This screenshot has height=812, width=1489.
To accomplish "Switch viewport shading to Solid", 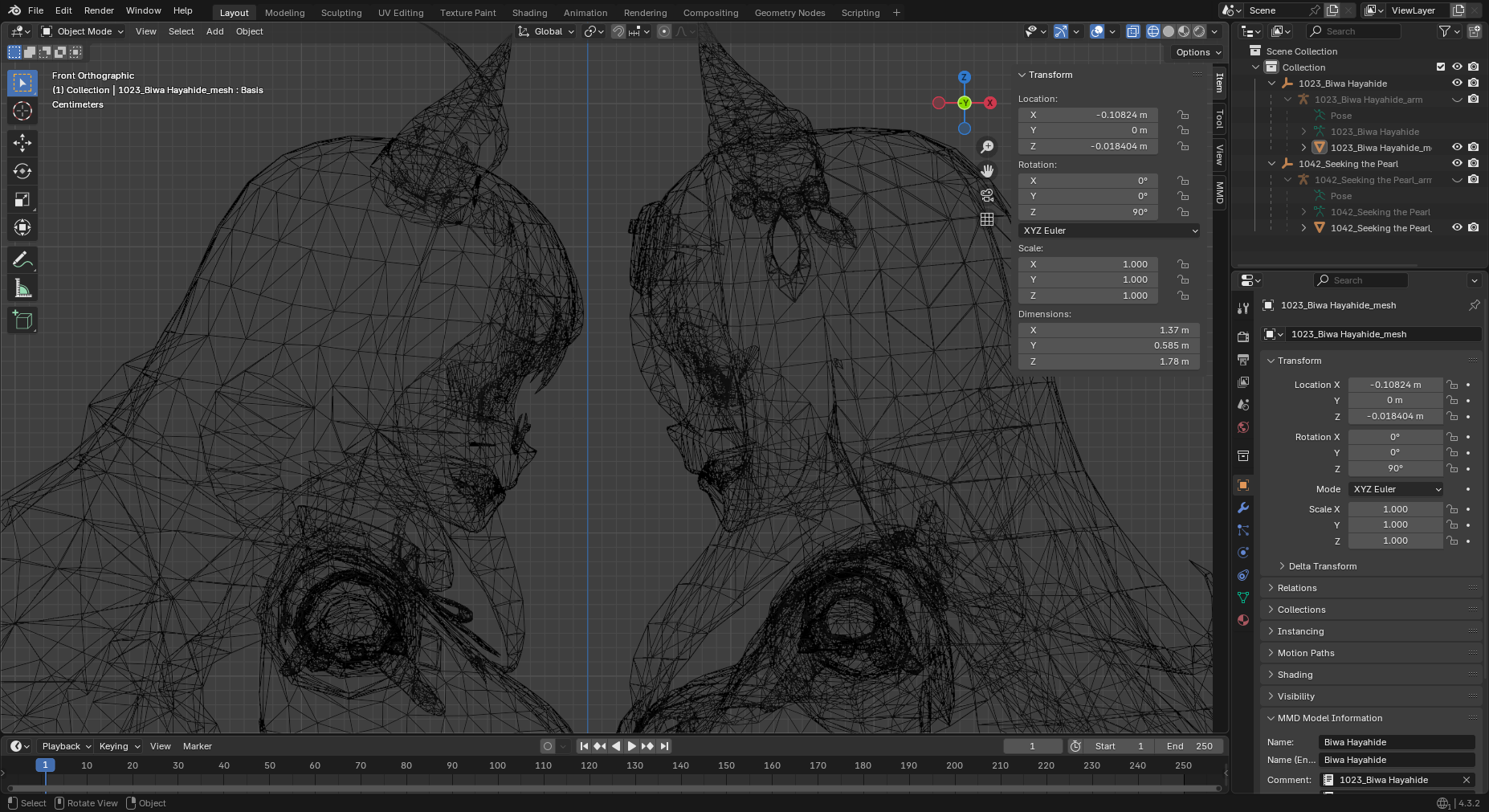I will tap(1169, 31).
